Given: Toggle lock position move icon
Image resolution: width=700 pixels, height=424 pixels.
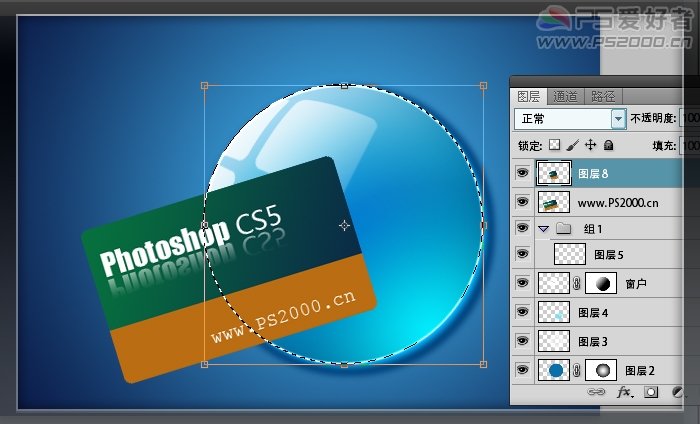Looking at the screenshot, I should [591, 145].
